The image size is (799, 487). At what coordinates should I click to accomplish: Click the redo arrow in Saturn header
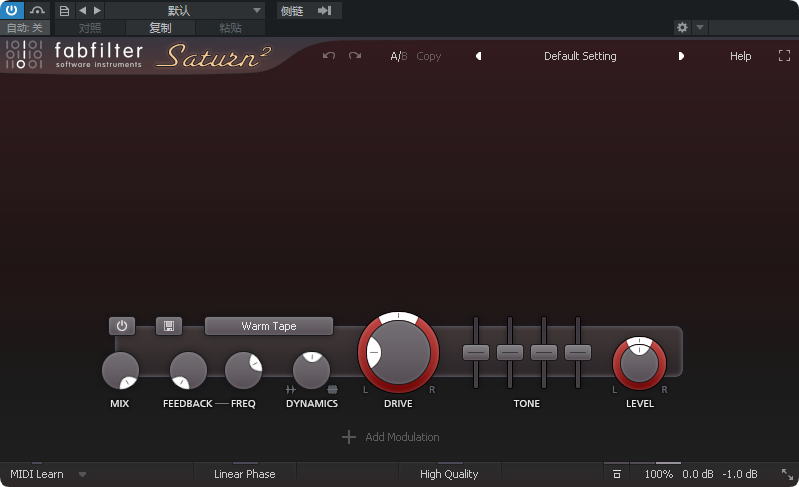pyautogui.click(x=355, y=56)
